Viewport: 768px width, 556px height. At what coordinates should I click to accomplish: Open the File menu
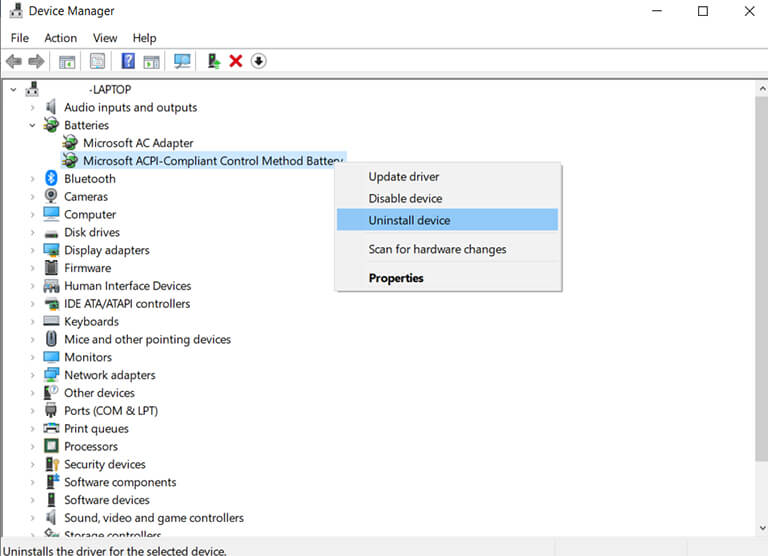20,38
